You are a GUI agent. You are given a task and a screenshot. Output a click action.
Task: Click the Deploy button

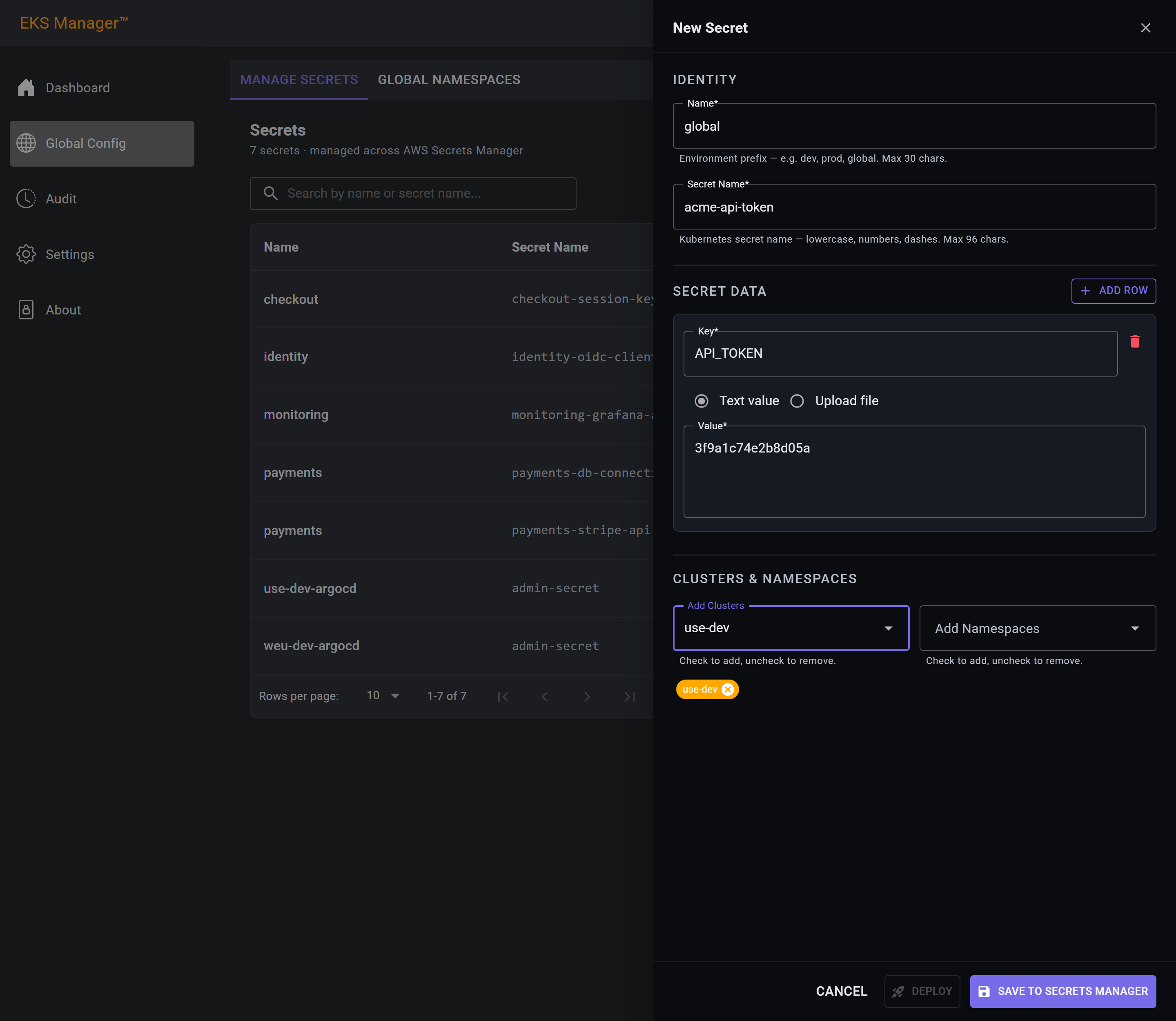point(922,991)
